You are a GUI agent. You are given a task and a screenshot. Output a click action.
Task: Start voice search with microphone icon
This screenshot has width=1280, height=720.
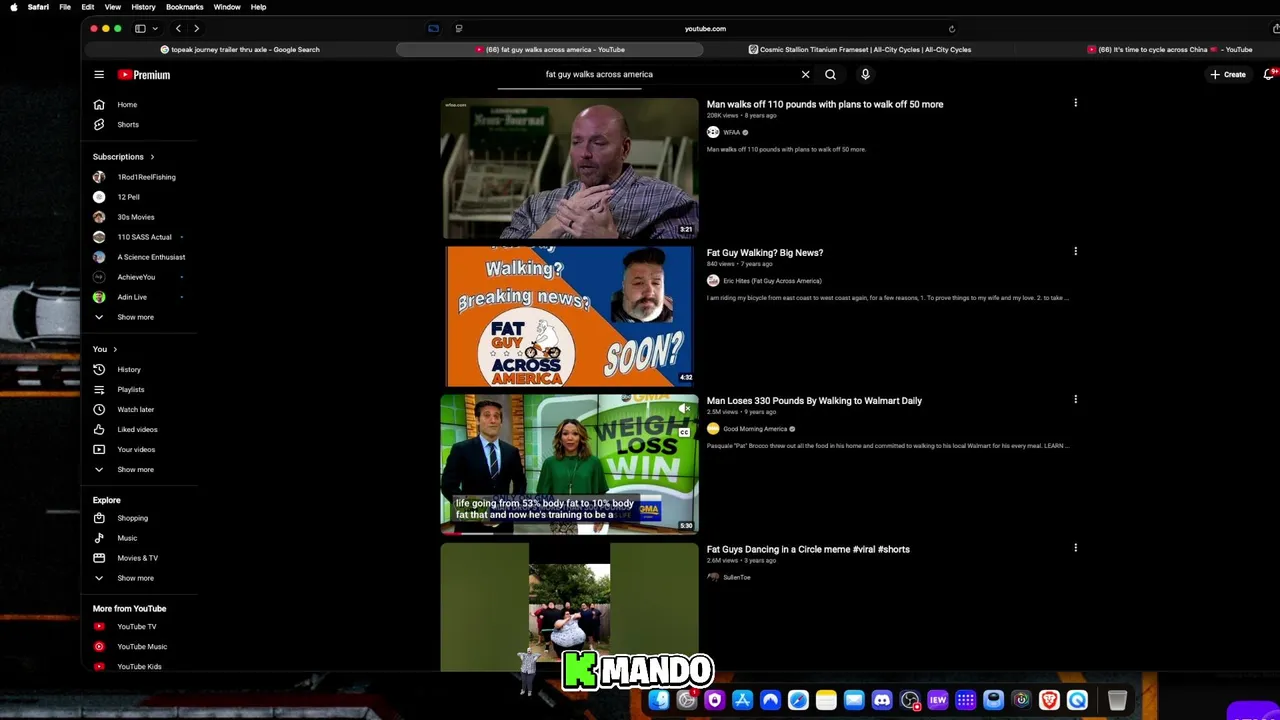click(x=865, y=74)
